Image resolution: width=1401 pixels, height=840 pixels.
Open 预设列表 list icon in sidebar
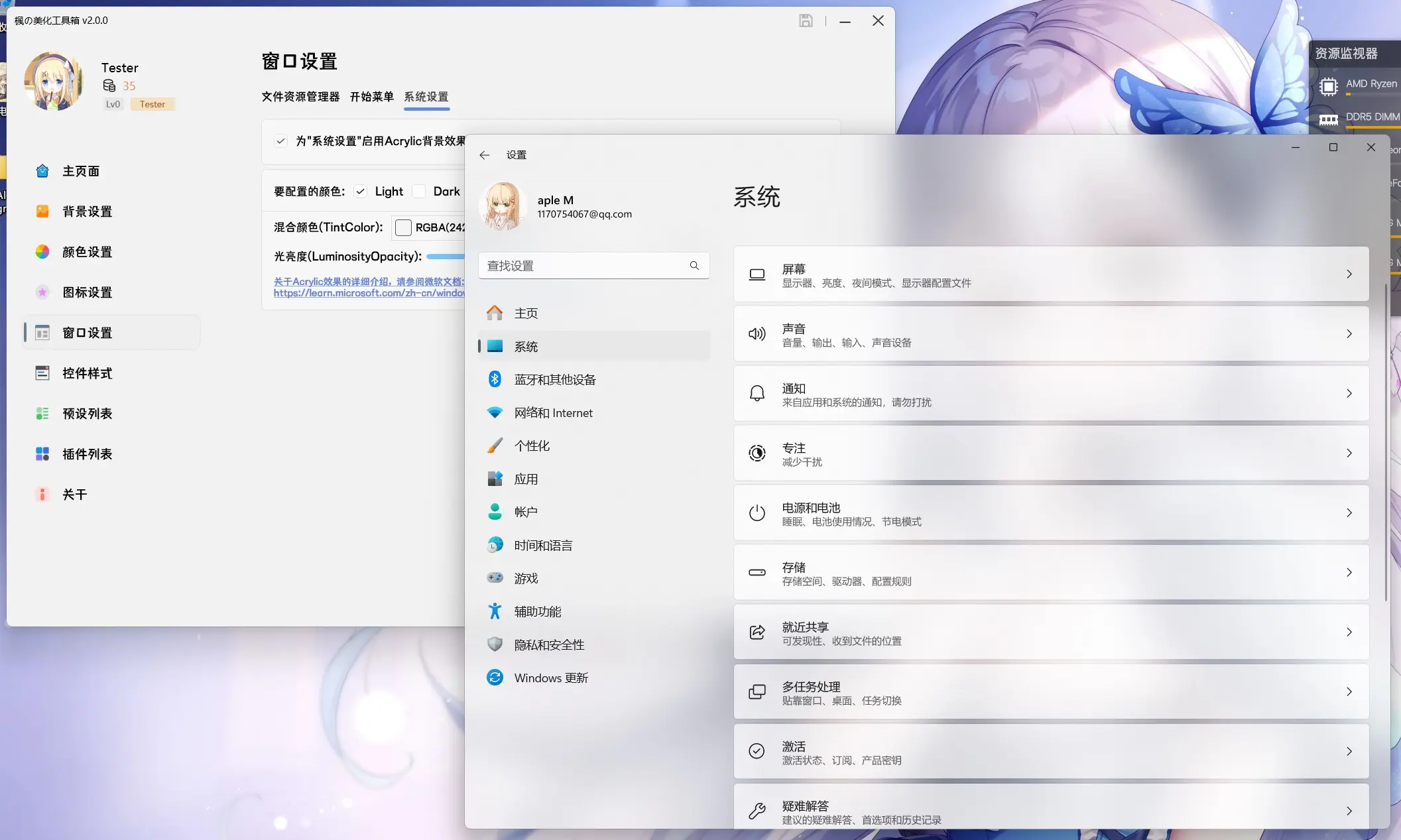[x=42, y=414]
